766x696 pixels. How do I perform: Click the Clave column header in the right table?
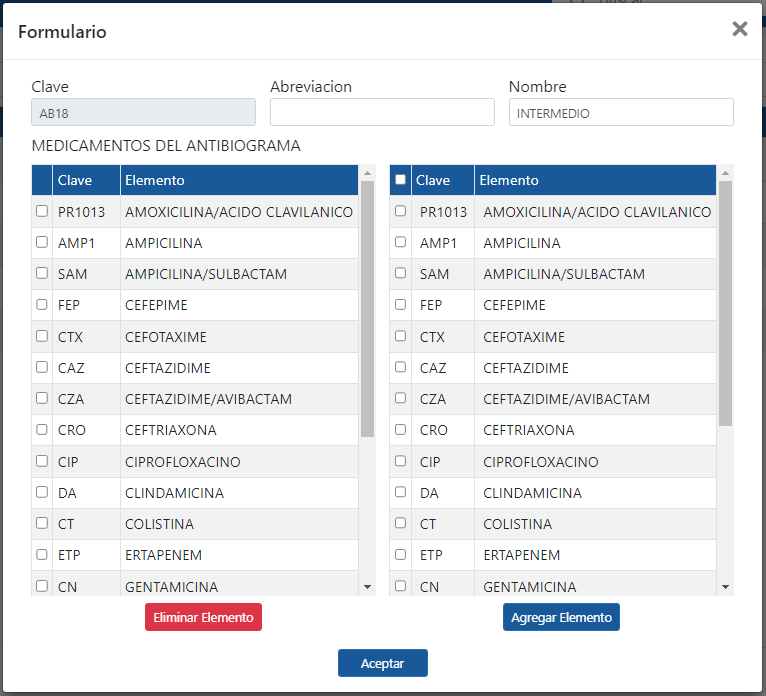(433, 180)
